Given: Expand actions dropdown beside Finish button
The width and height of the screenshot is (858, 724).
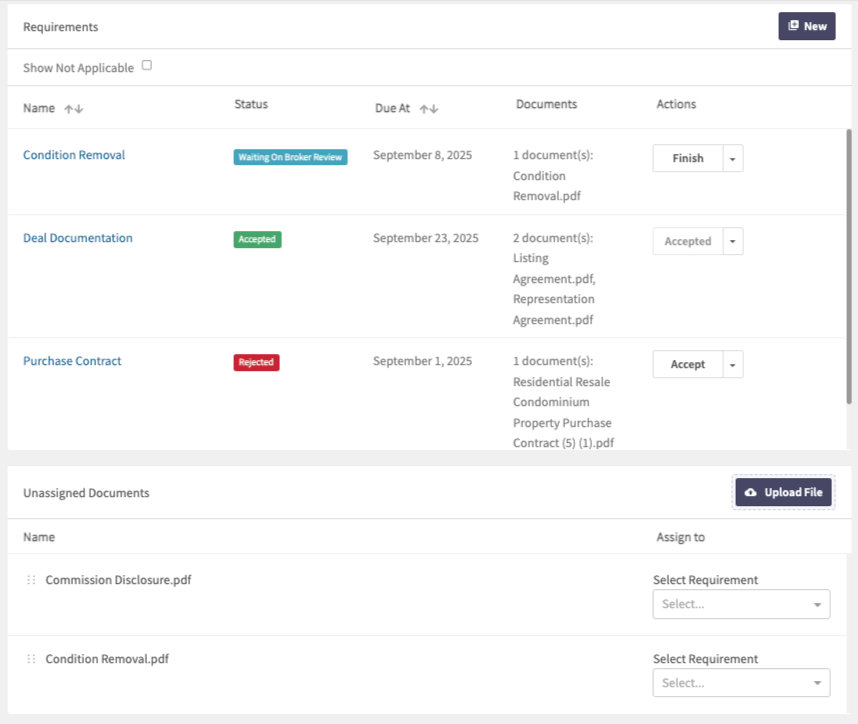Looking at the screenshot, I should [733, 159].
